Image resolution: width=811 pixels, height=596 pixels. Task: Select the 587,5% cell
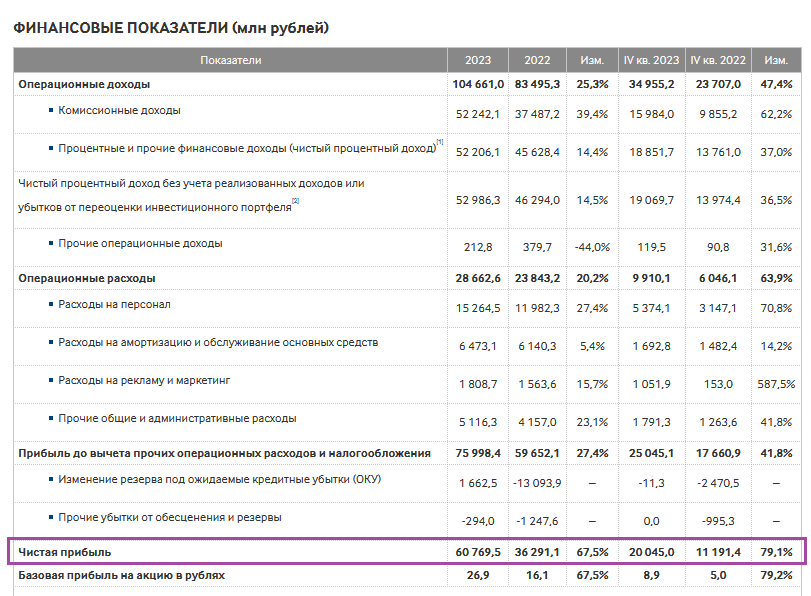pyautogui.click(x=776, y=384)
